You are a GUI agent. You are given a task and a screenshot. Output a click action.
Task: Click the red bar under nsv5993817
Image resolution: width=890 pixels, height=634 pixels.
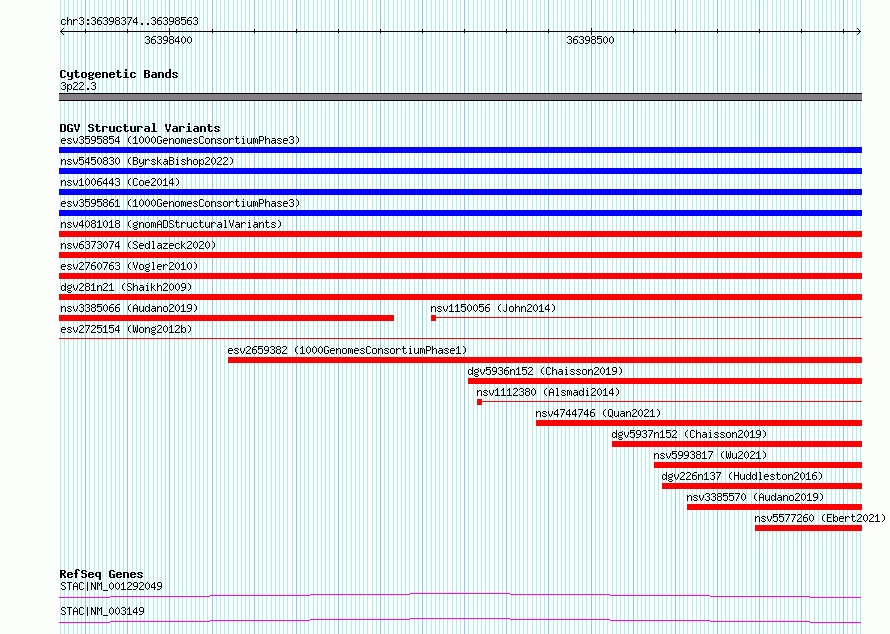pos(758,465)
